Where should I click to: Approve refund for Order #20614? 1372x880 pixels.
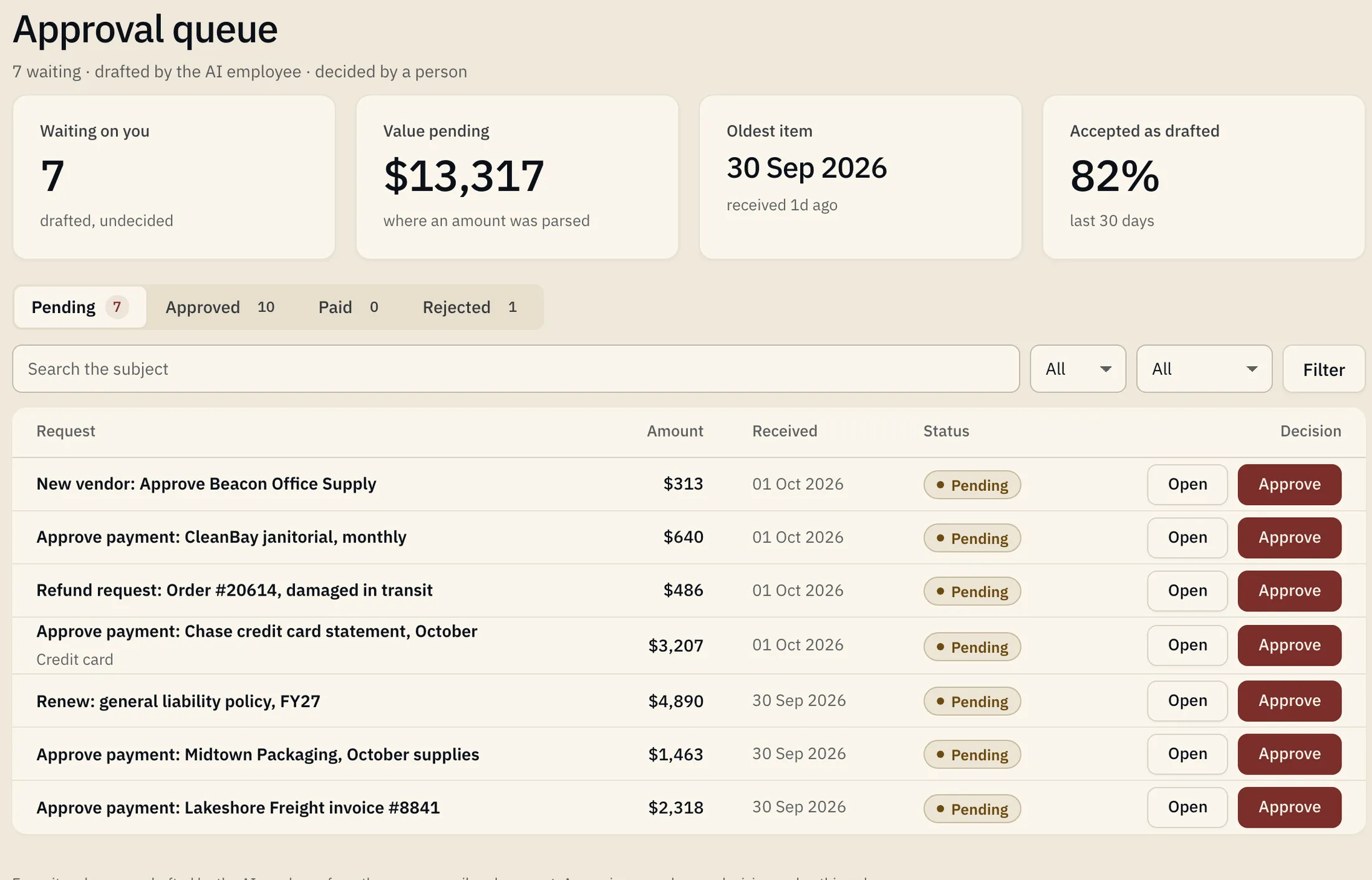tap(1289, 590)
